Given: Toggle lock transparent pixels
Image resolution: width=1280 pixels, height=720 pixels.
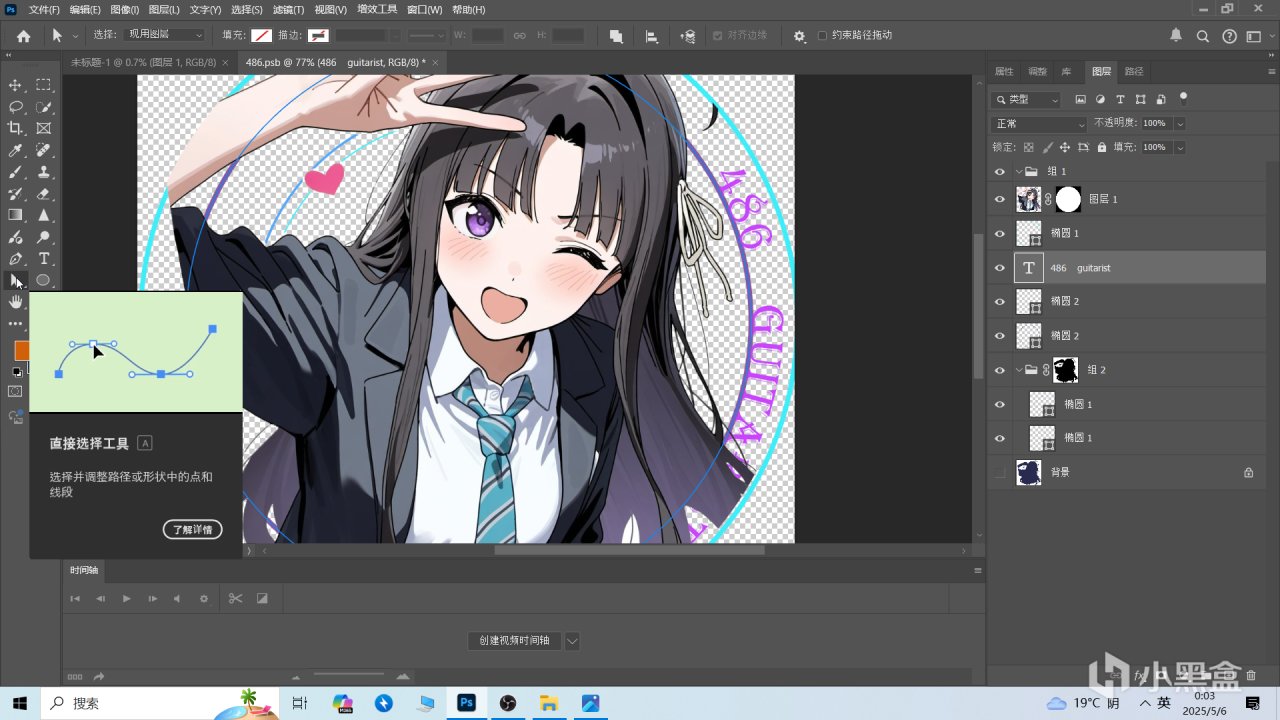Looking at the screenshot, I should (1028, 147).
